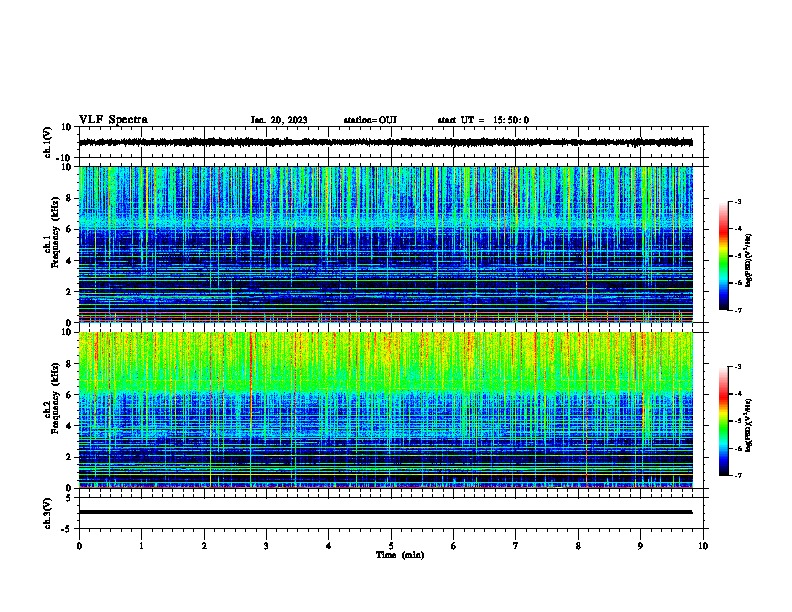Click the ch.1 voltage waveform trace
Viewport: 792px width, 612px height.
click(x=385, y=142)
